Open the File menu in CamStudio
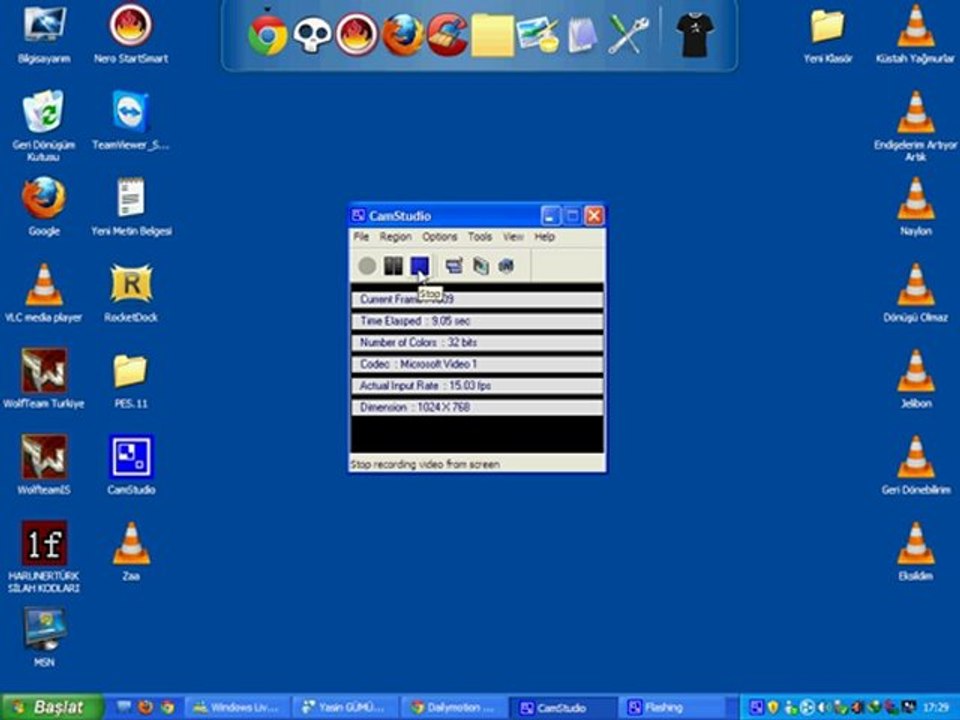Viewport: 960px width, 720px height. click(361, 237)
